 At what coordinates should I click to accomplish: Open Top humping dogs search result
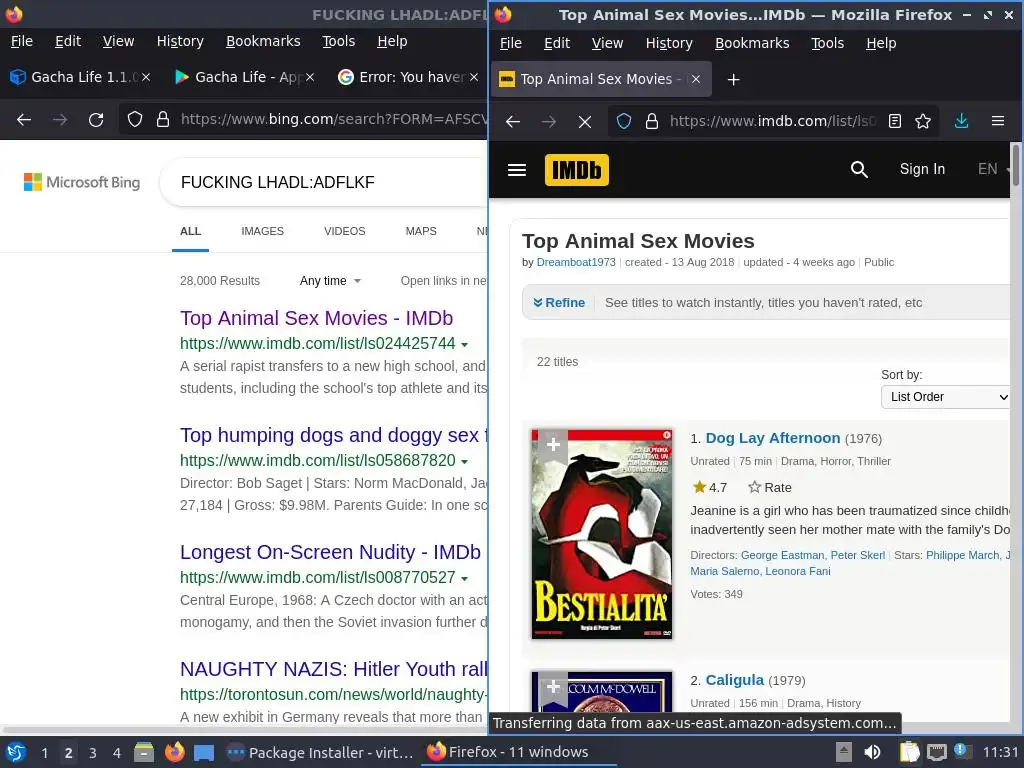tap(334, 435)
